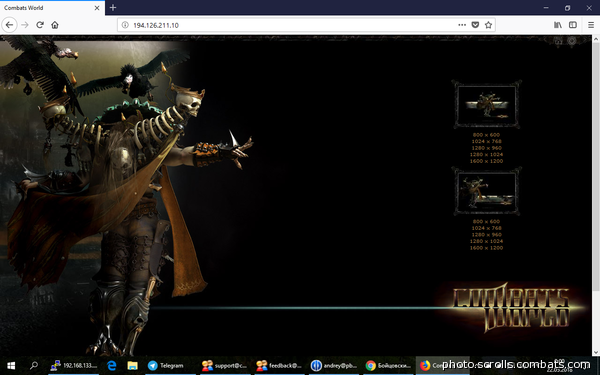Viewport: 600px width, 375px height.
Task: Launch Microsoft Edge from the taskbar
Action: 112,366
